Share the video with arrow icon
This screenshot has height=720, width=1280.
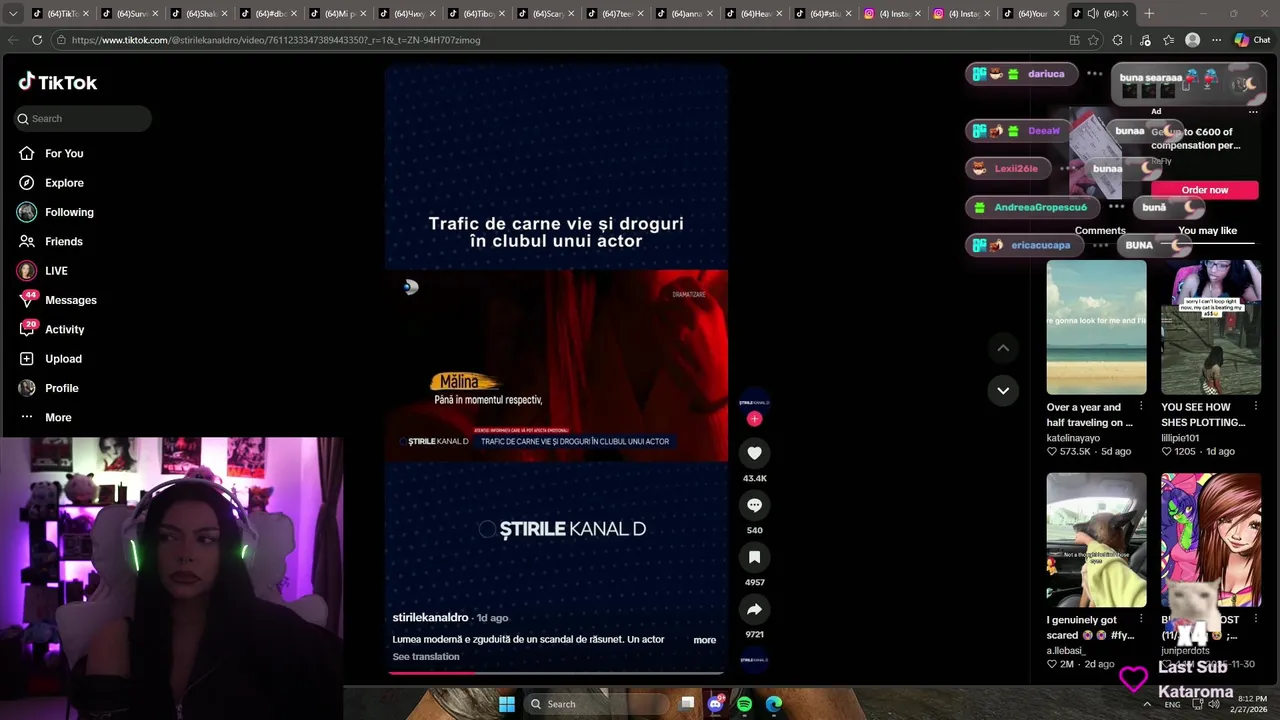[x=754, y=609]
